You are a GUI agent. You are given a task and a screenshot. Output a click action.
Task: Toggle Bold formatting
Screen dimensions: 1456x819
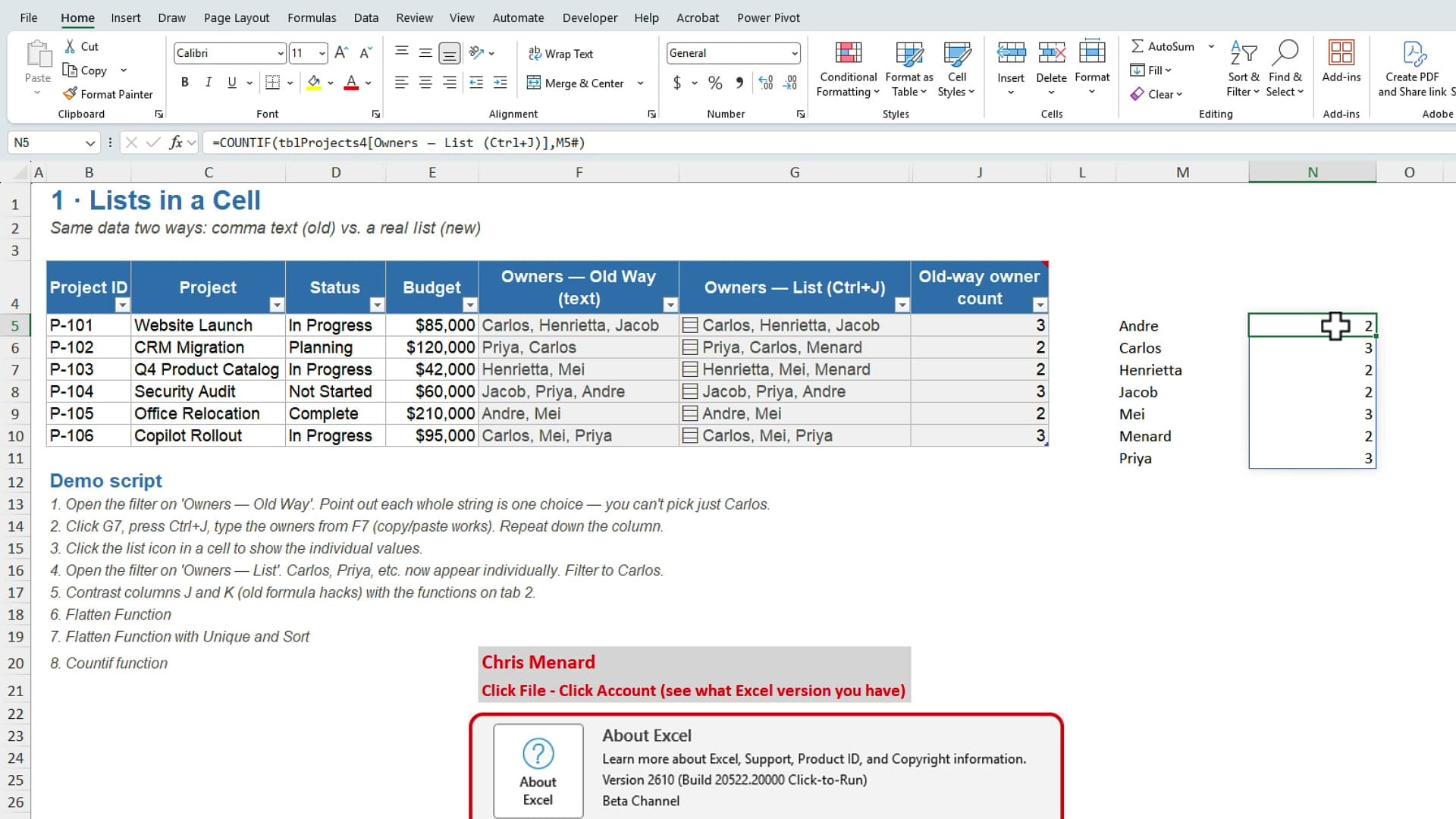(x=184, y=83)
